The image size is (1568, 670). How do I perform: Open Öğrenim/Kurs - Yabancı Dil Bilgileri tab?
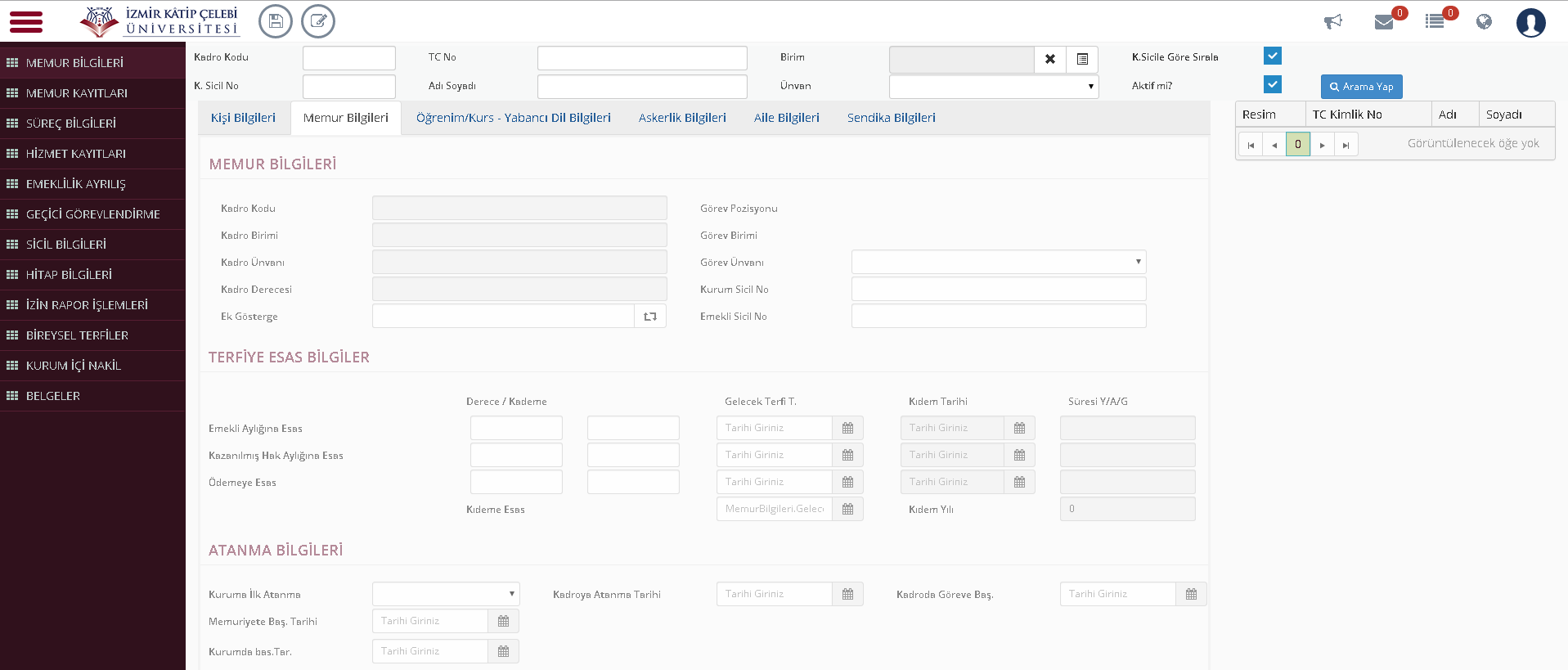[x=514, y=118]
